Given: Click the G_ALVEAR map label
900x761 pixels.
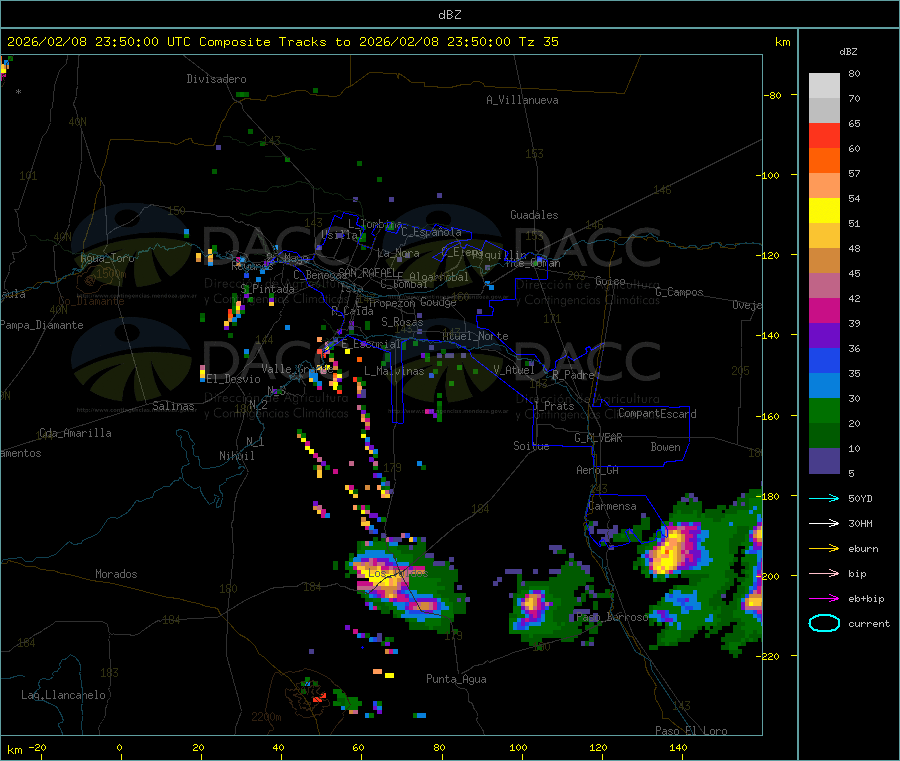Looking at the screenshot, I should pyautogui.click(x=598, y=438).
